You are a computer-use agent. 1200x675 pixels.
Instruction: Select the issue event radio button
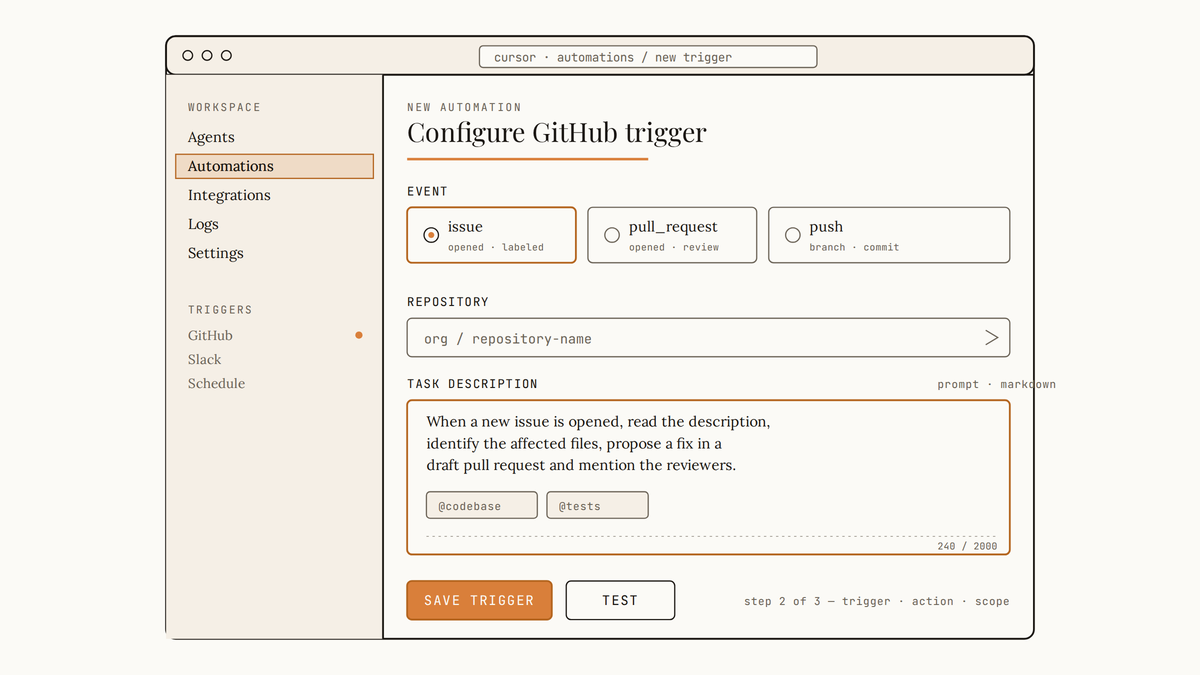coord(431,235)
